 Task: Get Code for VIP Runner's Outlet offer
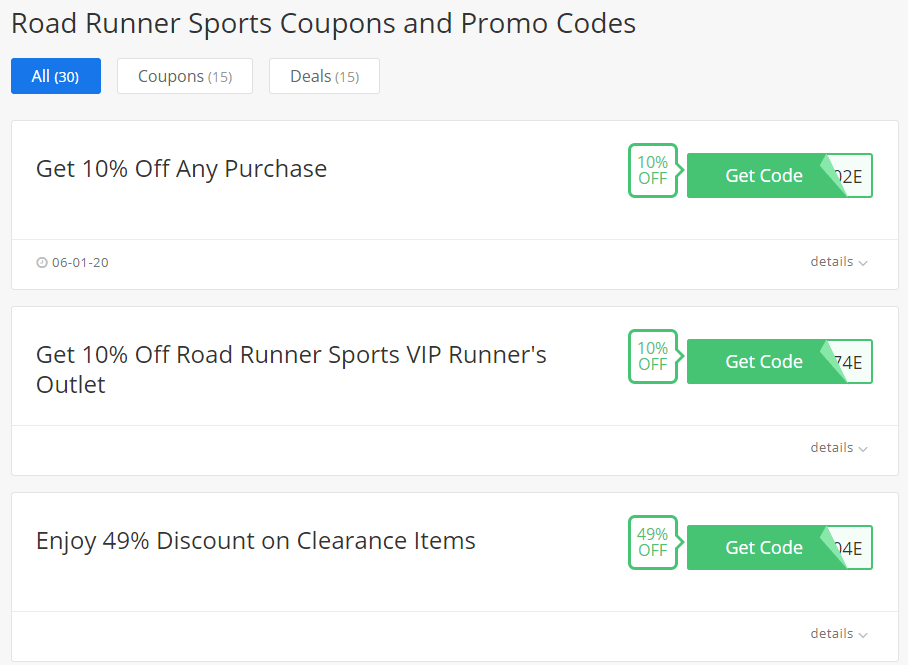[764, 361]
